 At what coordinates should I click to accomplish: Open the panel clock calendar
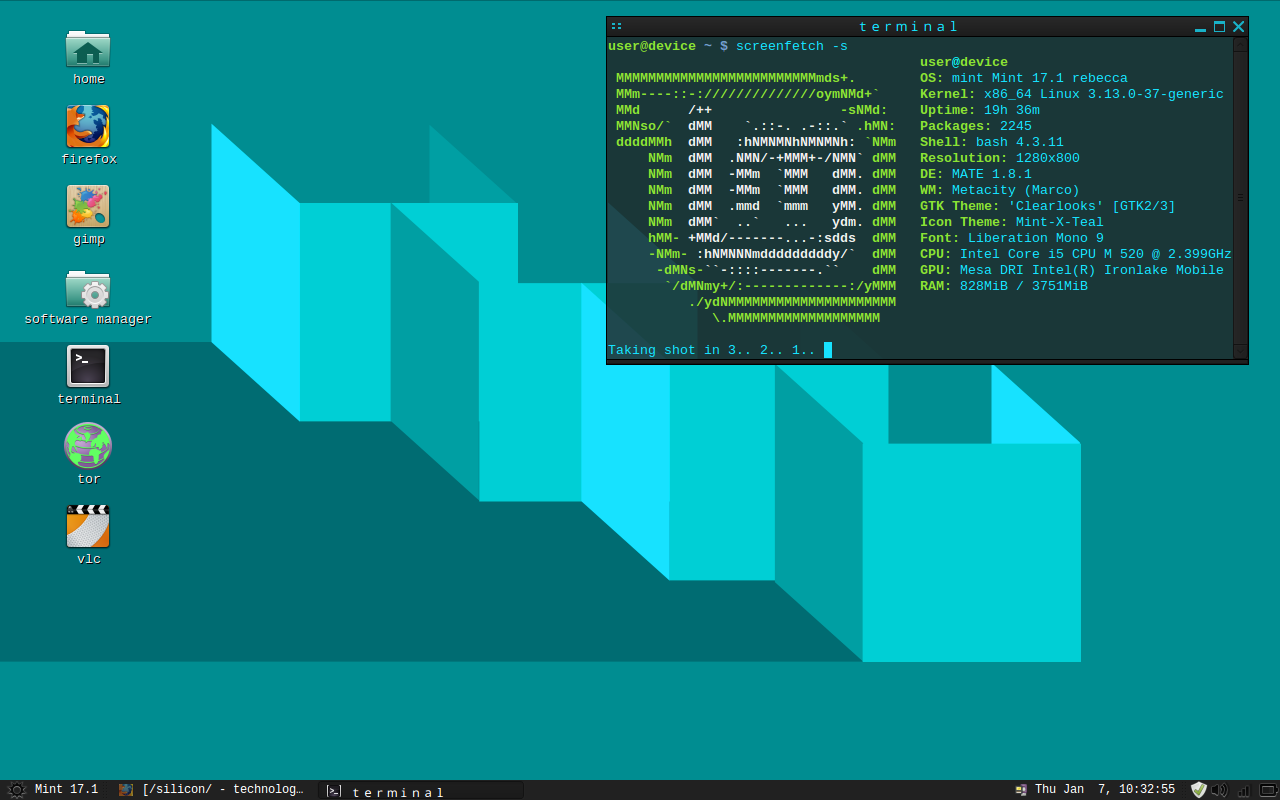pos(1104,790)
